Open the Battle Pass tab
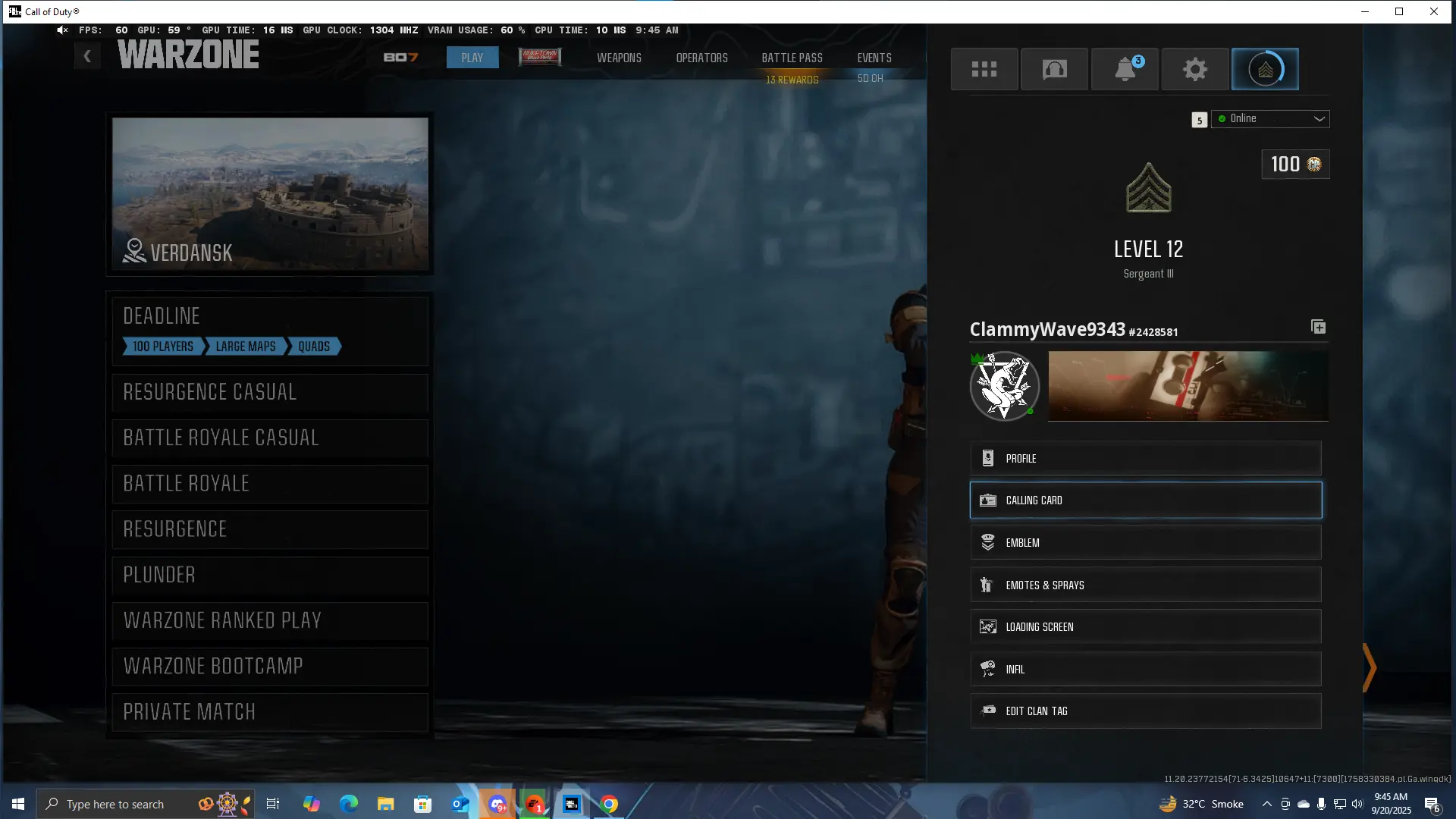This screenshot has width=1456, height=819. point(792,58)
